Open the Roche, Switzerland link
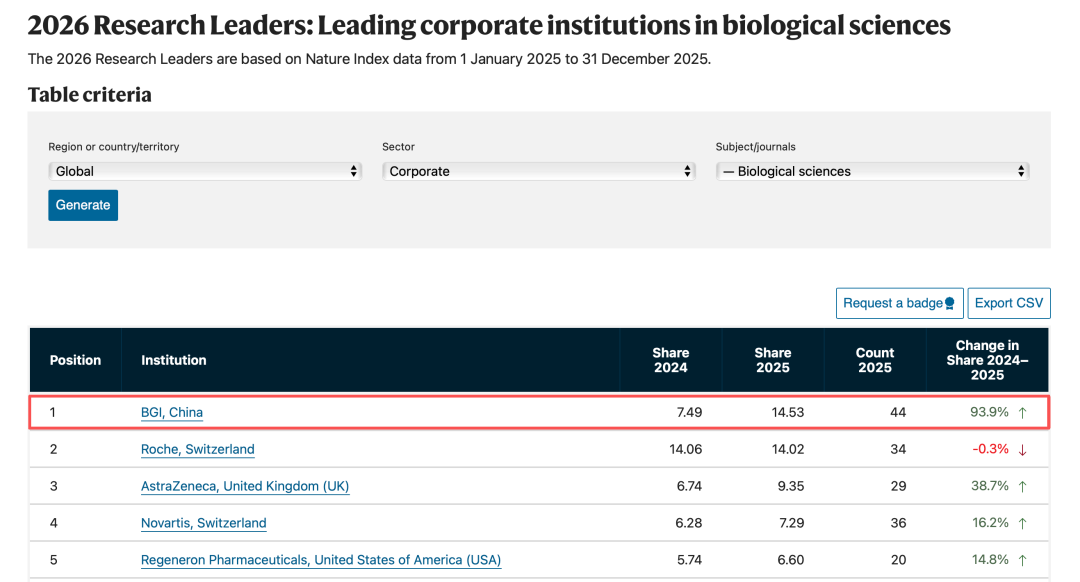 point(198,450)
